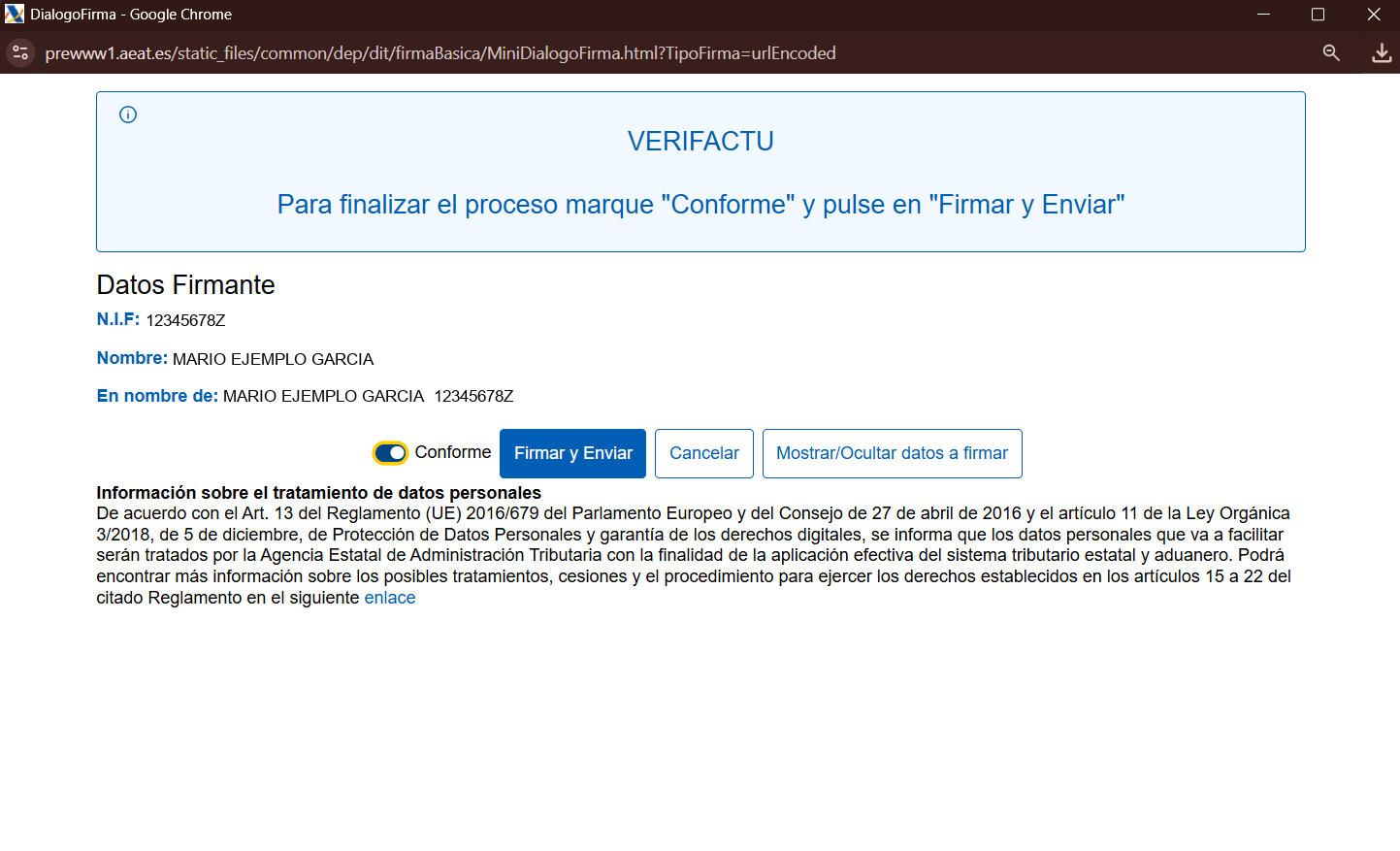Open the 'enlace' data protection link
Image resolution: width=1400 pixels, height=851 pixels.
(390, 598)
